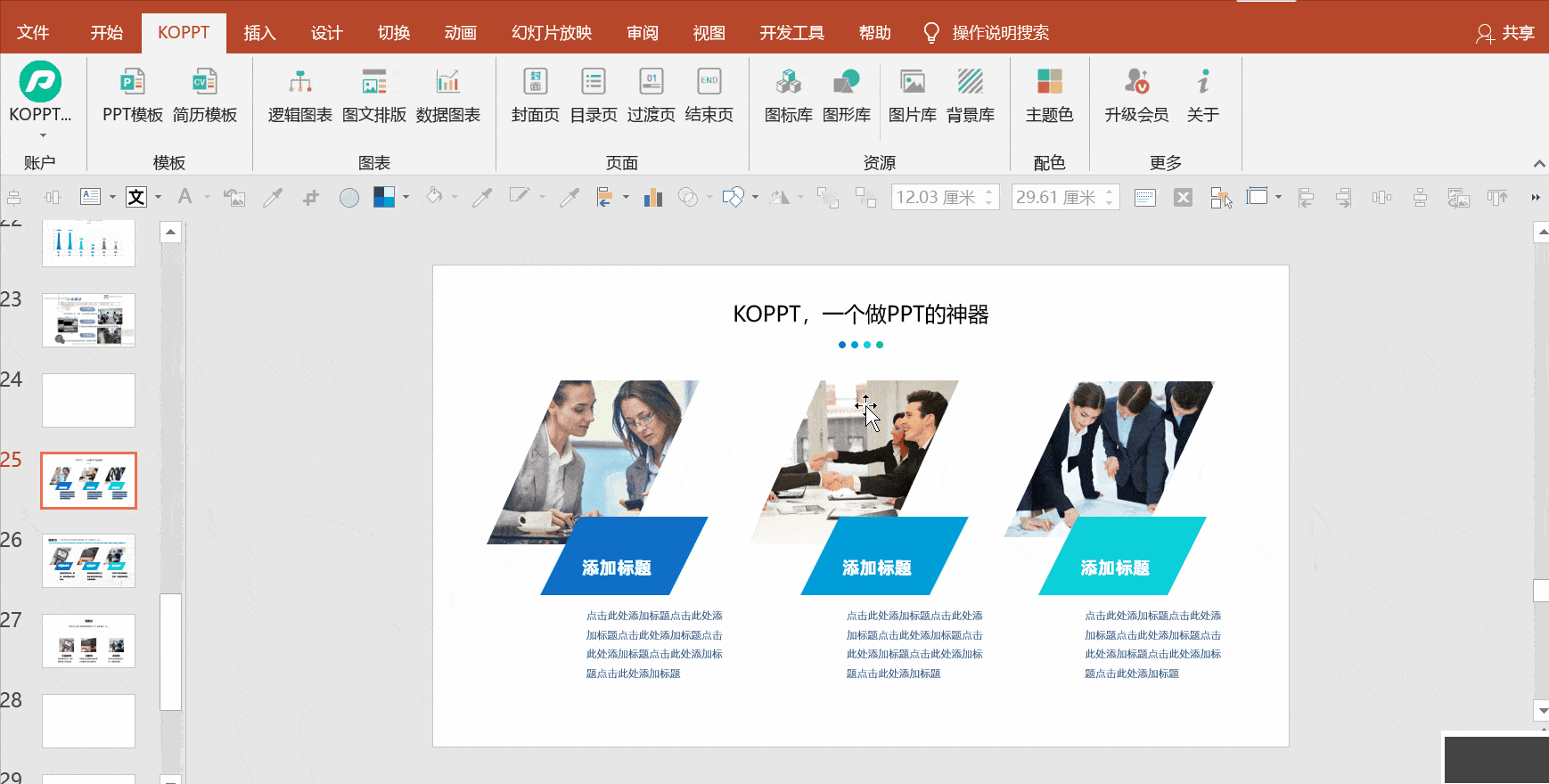This screenshot has height=784, width=1549.
Task: Expand the KOPPT account dropdown
Action: pos(41,135)
